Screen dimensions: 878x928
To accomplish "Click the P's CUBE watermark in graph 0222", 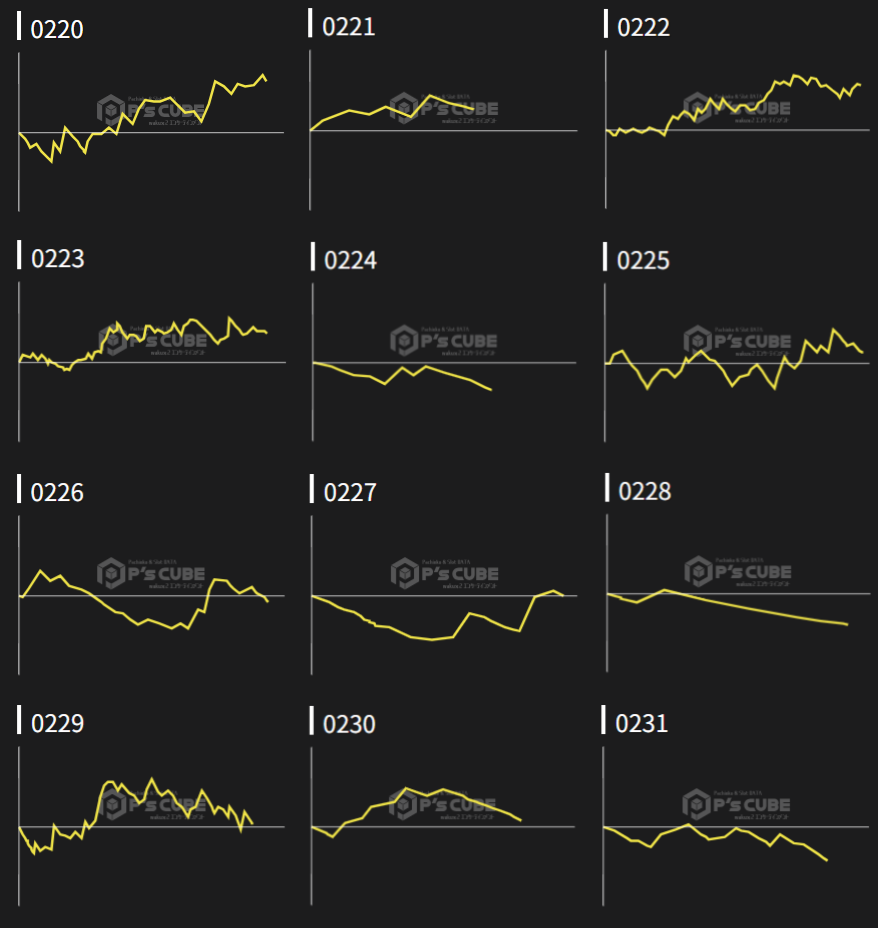I will [x=738, y=107].
